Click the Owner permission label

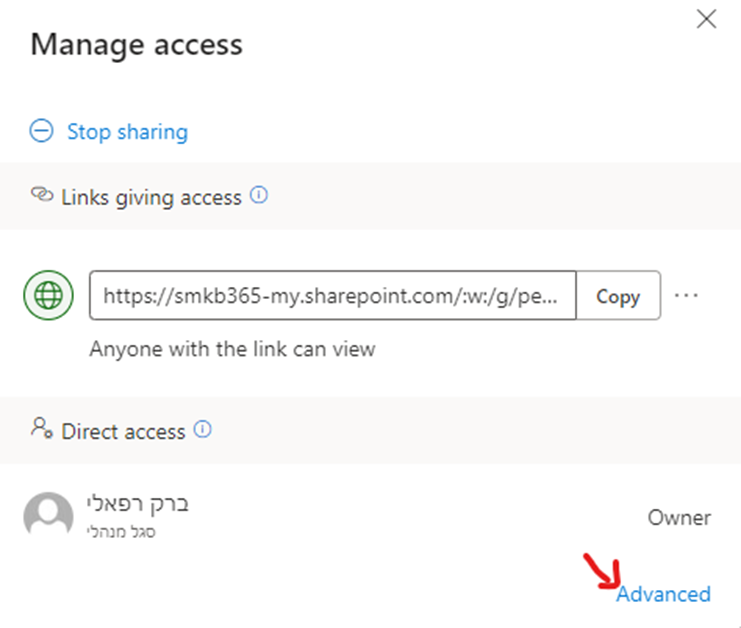[x=679, y=518]
